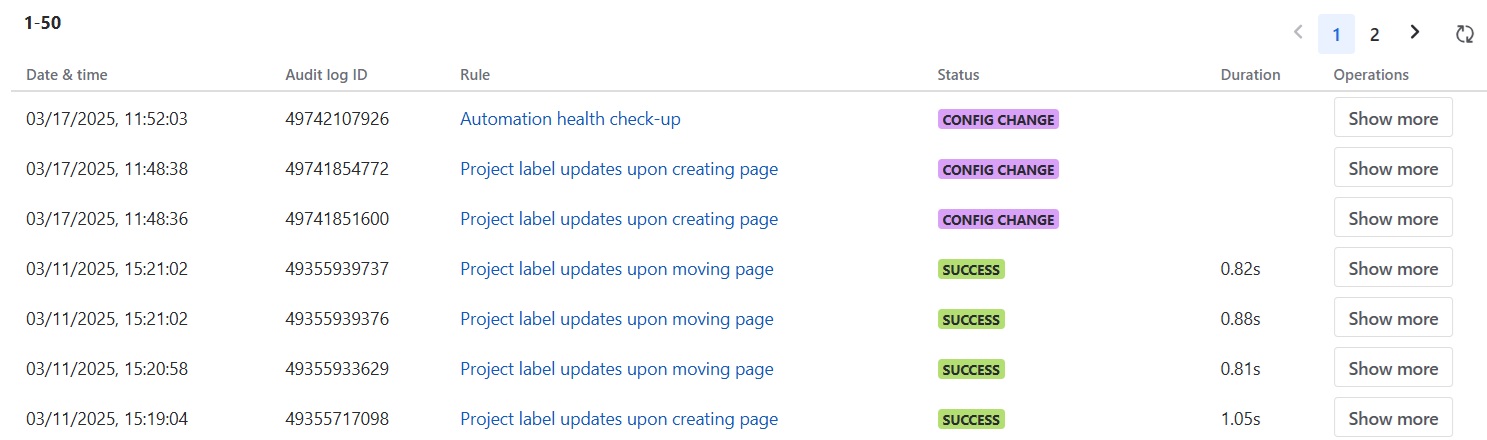Screen dimensions: 1487x440
Task: Open rule for audit log 49355939737
Action: click(x=617, y=269)
